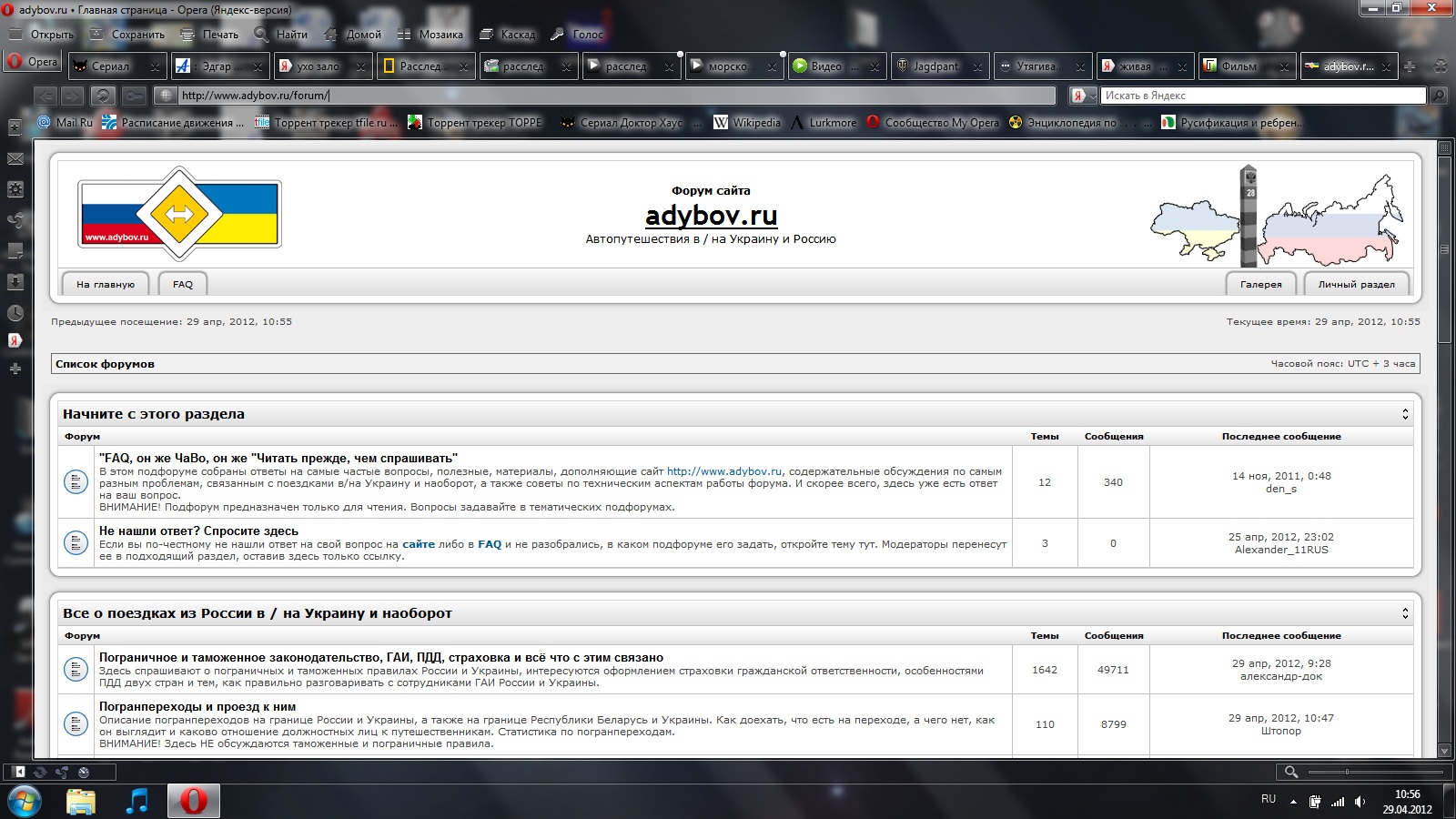This screenshot has width=1456, height=819.
Task: Toggle the sidebar panel button in status bar
Action: click(x=19, y=772)
